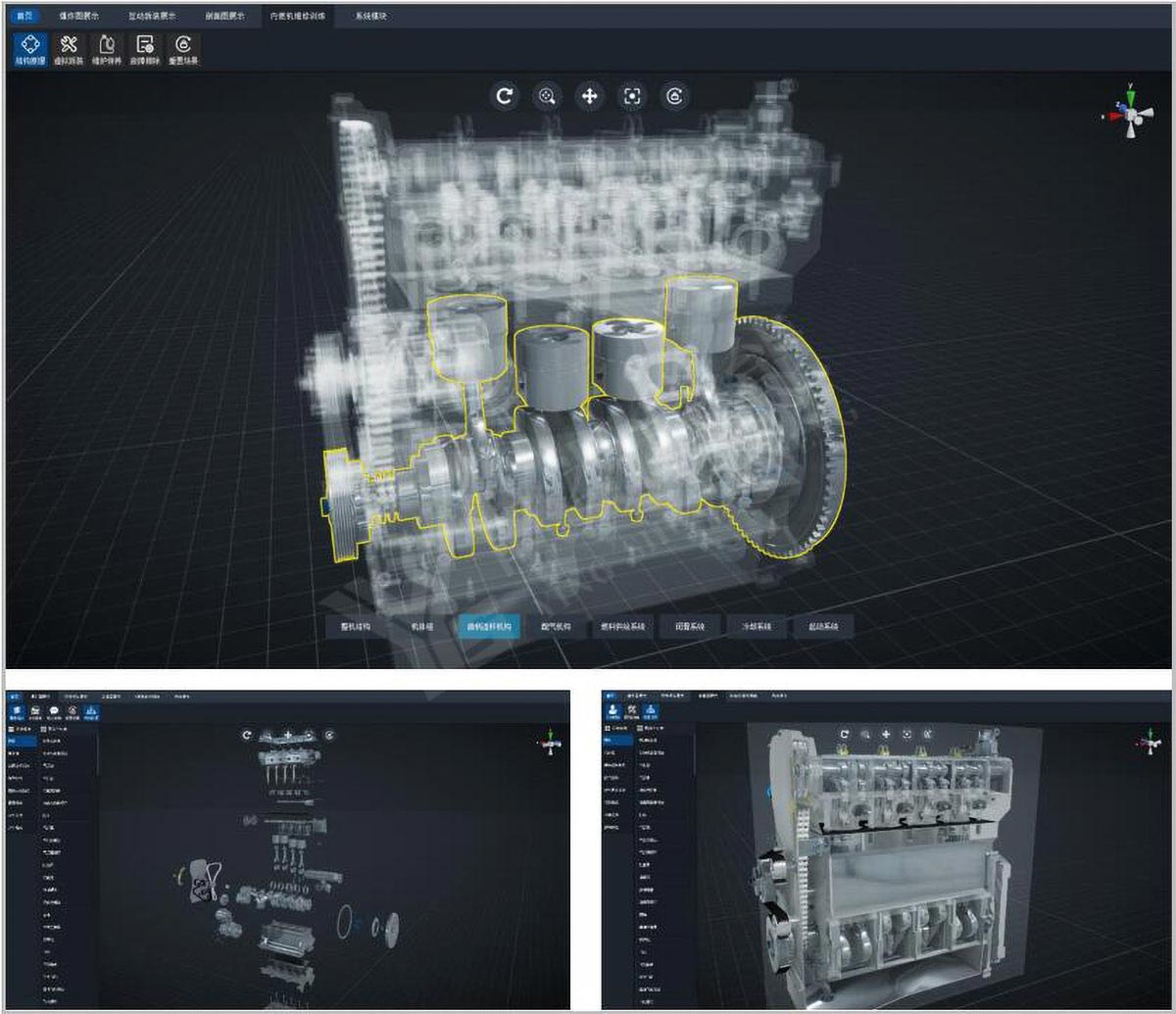Click the 重置场景 reset scene toolbar icon

(183, 50)
